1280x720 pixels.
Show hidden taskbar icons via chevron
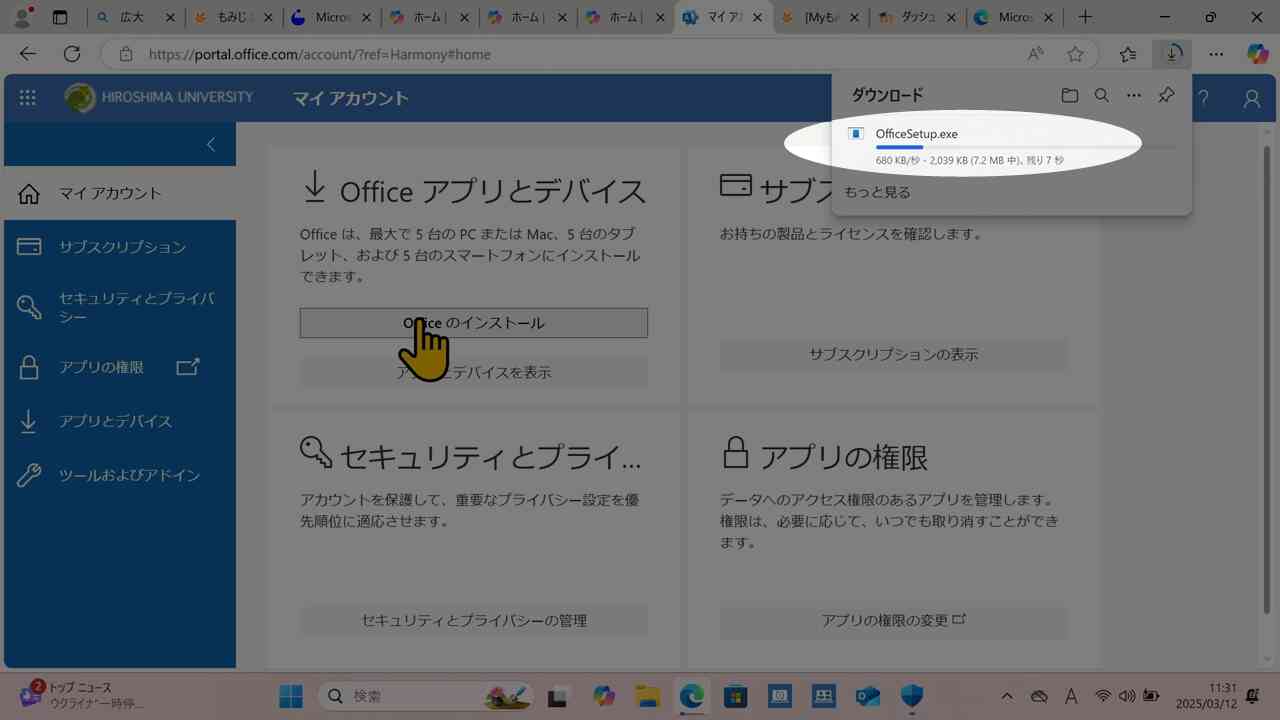tap(1007, 696)
